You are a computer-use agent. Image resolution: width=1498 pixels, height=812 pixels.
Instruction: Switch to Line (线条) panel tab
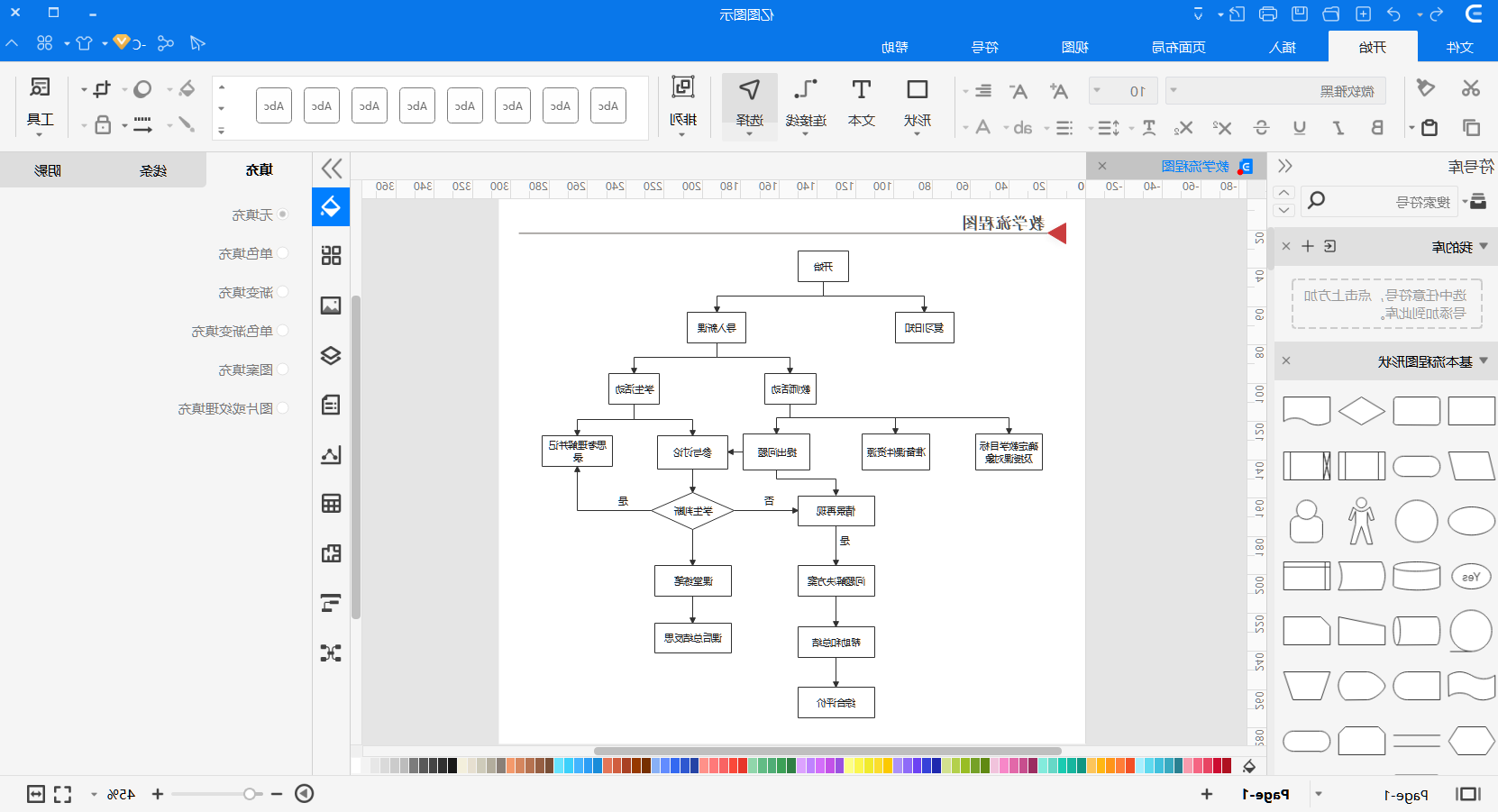click(153, 169)
